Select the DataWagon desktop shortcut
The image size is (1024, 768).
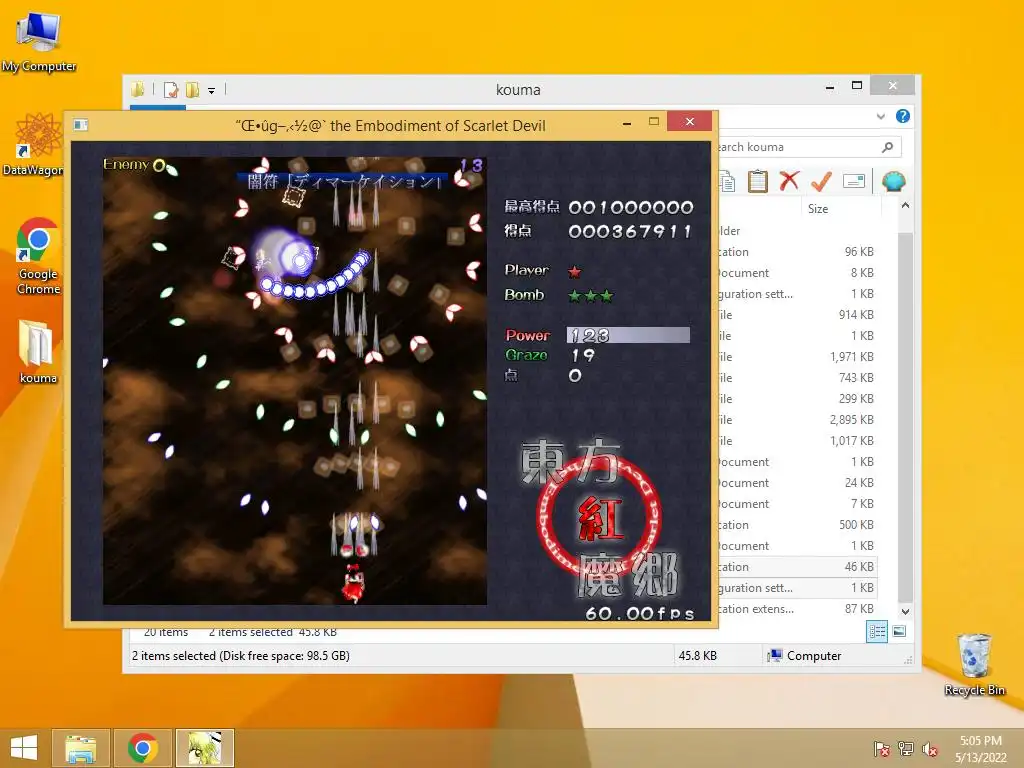coord(36,145)
